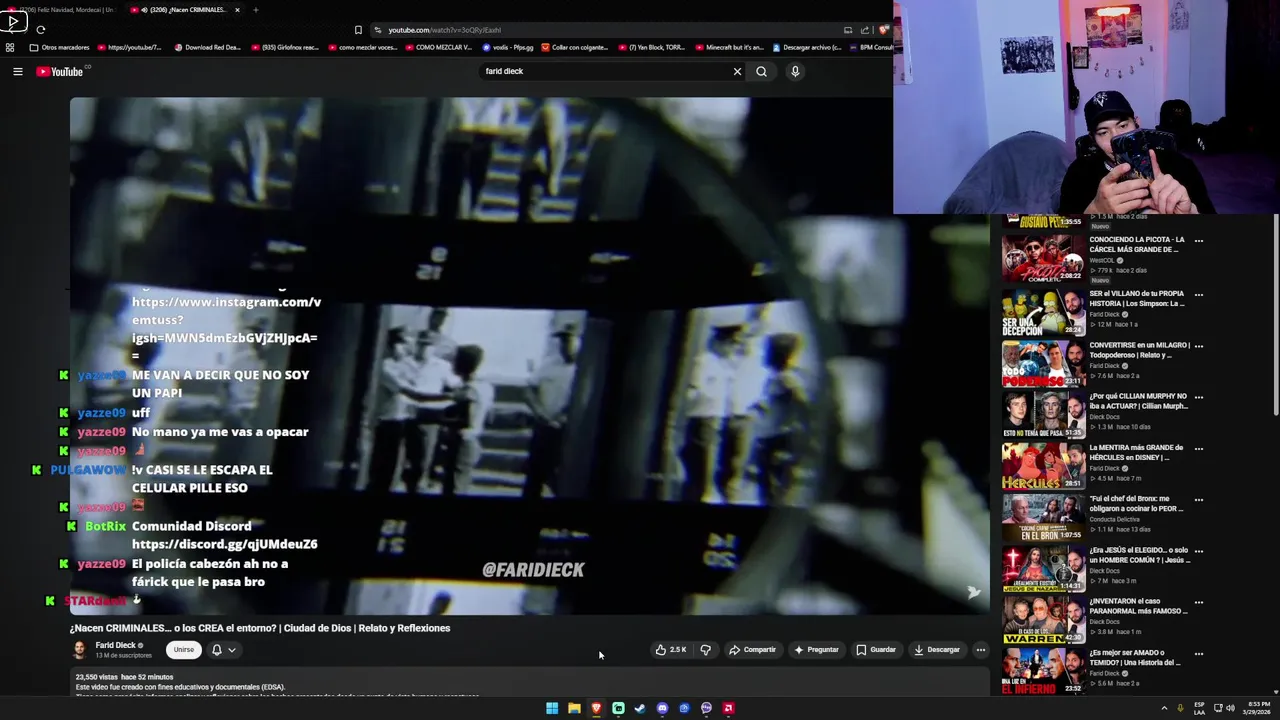Open options for '¿Es mejor ser AMADO' video

point(1198,653)
